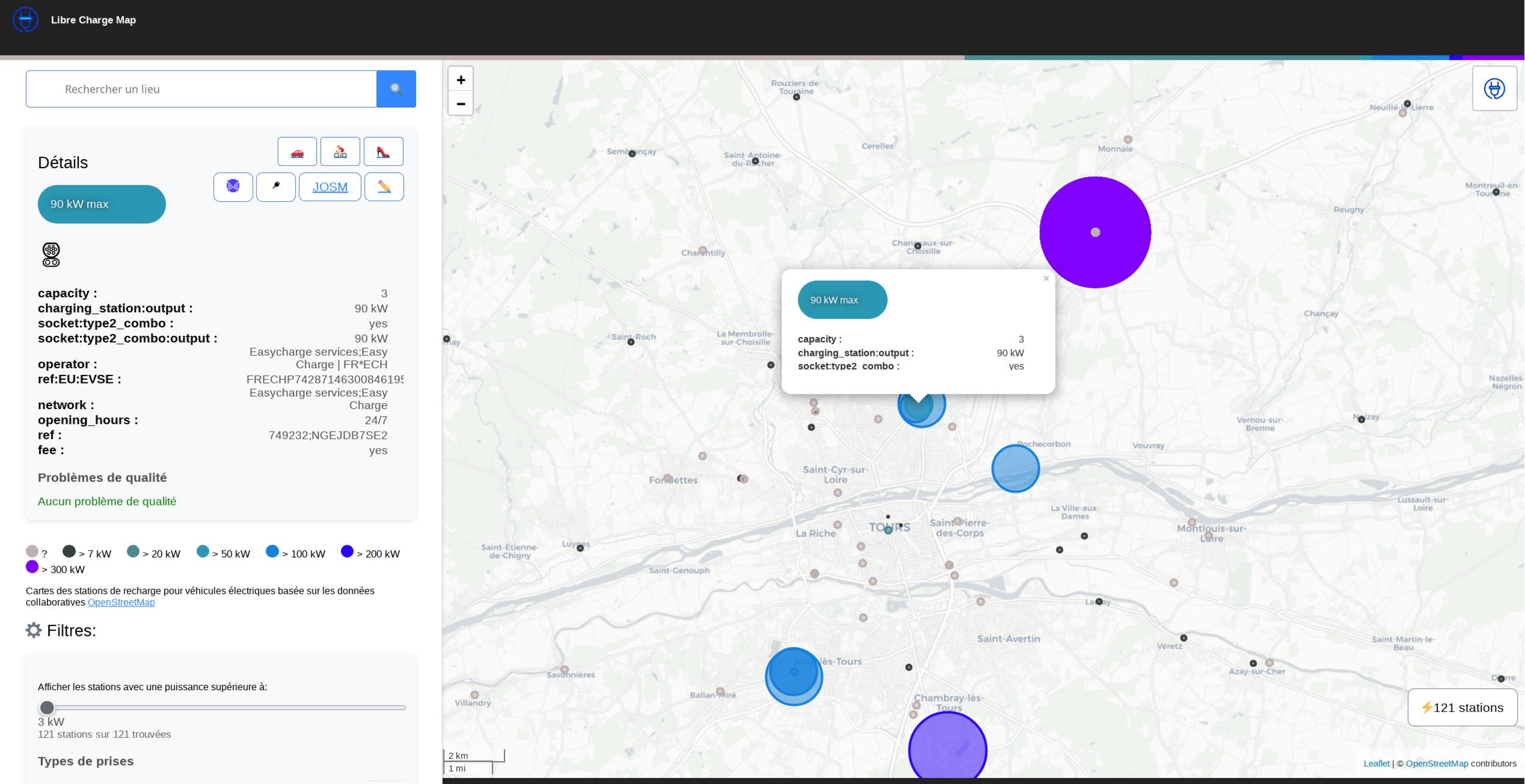Image resolution: width=1525 pixels, height=784 pixels.
Task: Click the plug logo button on map corner
Action: click(x=1494, y=89)
